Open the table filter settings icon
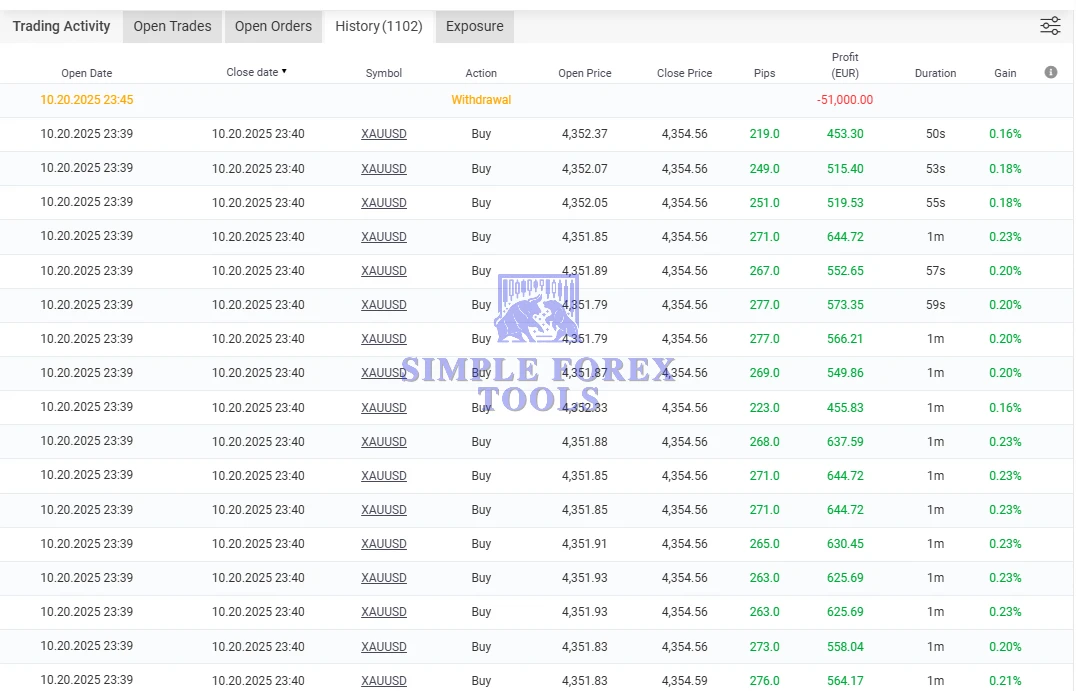 [x=1050, y=26]
